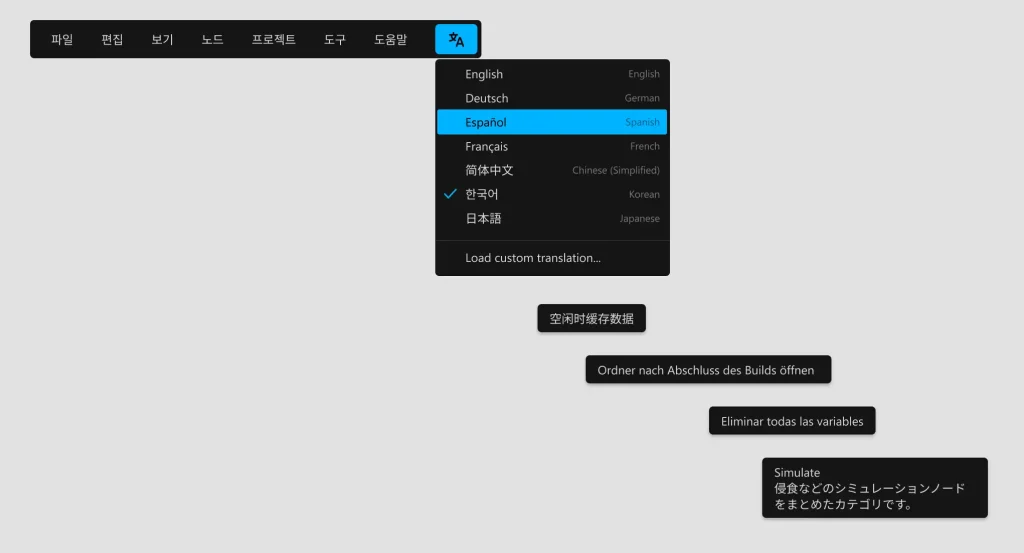
Task: Click the Eliminar todas las variables tooltip
Action: click(x=792, y=421)
